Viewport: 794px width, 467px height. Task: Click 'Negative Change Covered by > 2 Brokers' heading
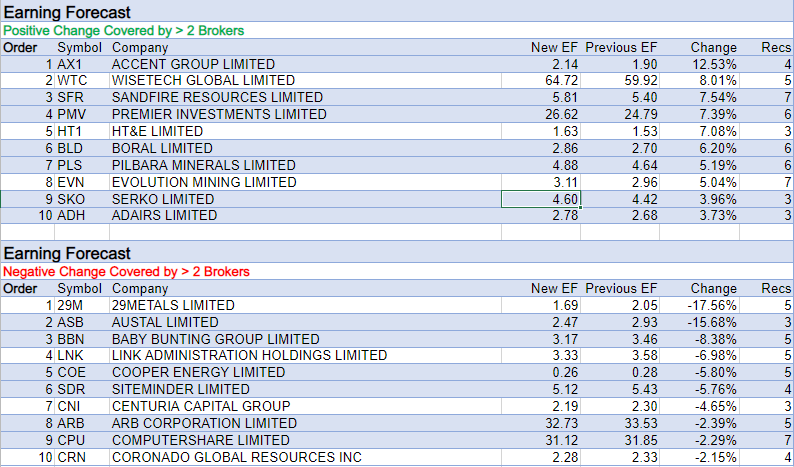127,271
